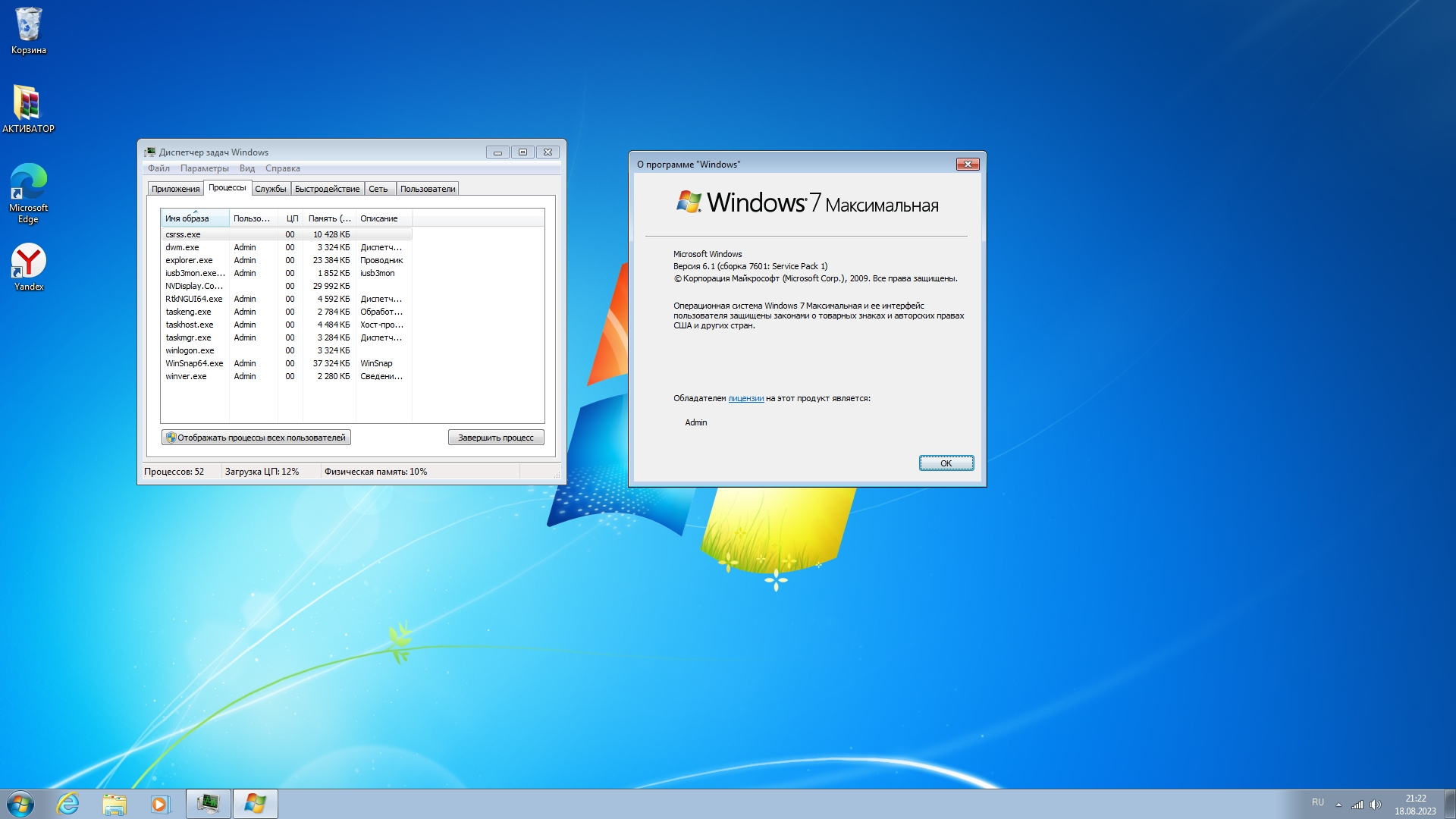Select the explorer.exe process row

tap(190, 260)
